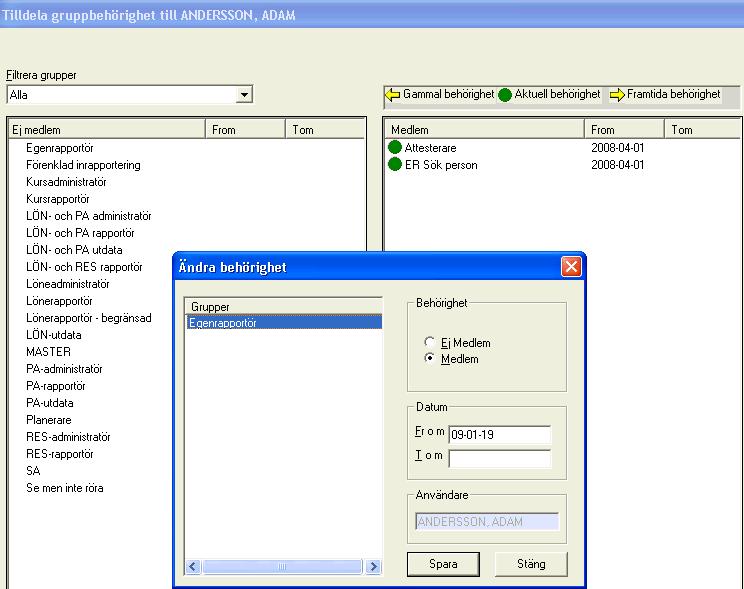This screenshot has width=744, height=589.
Task: Select SA in the list
Action: tap(33, 471)
